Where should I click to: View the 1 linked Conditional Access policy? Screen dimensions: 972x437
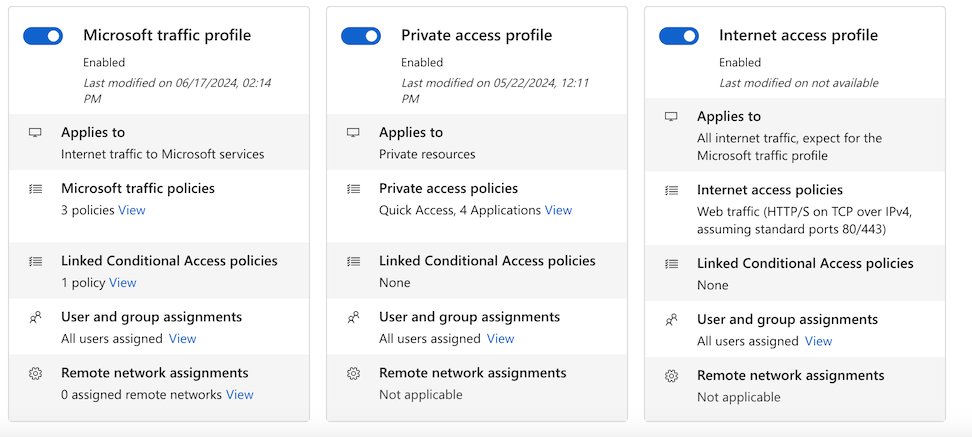point(123,283)
